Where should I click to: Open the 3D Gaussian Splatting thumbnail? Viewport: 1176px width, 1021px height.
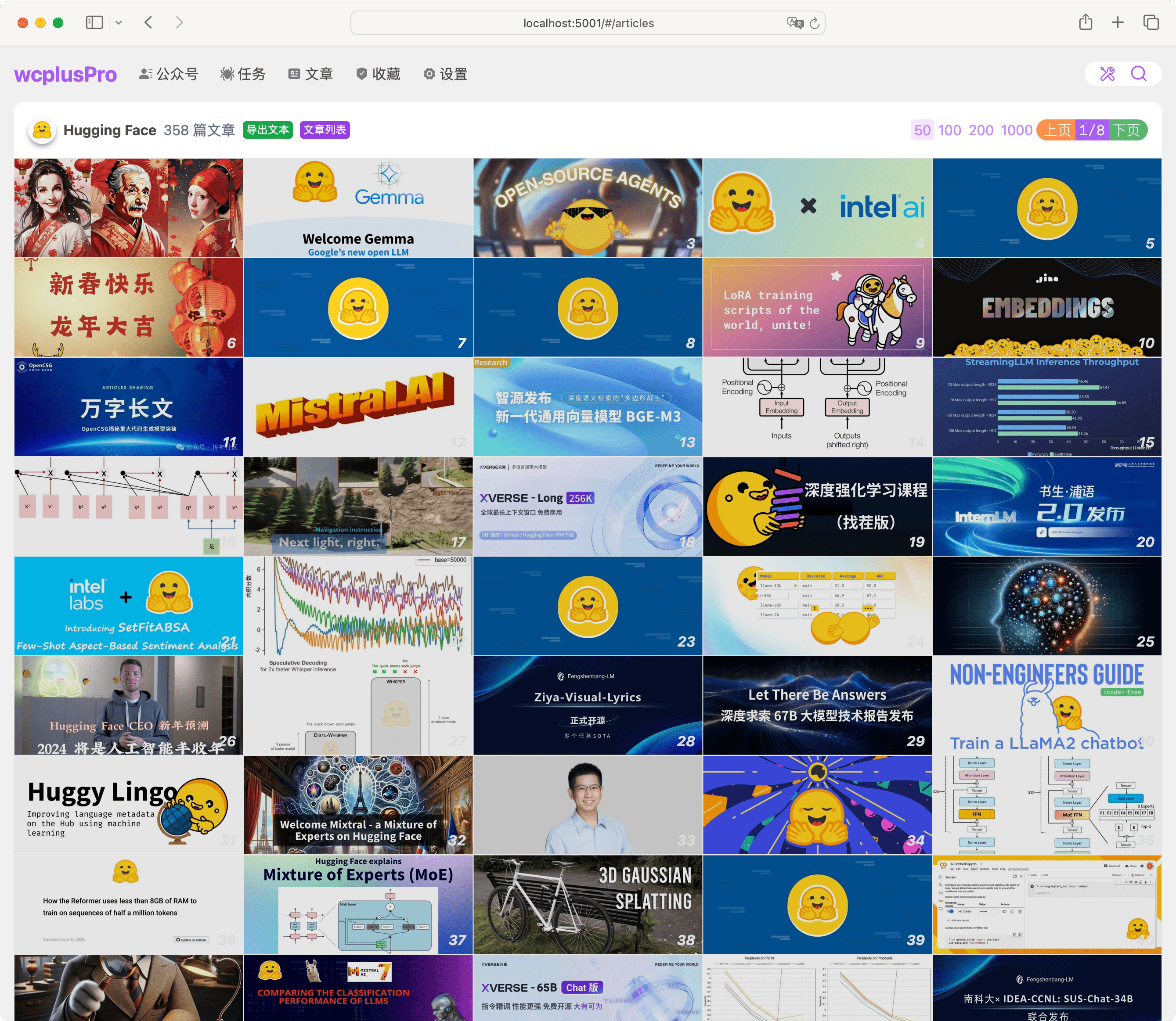[588, 905]
